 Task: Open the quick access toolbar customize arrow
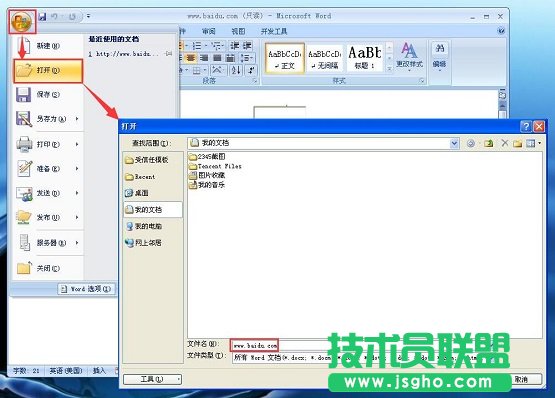tap(88, 16)
